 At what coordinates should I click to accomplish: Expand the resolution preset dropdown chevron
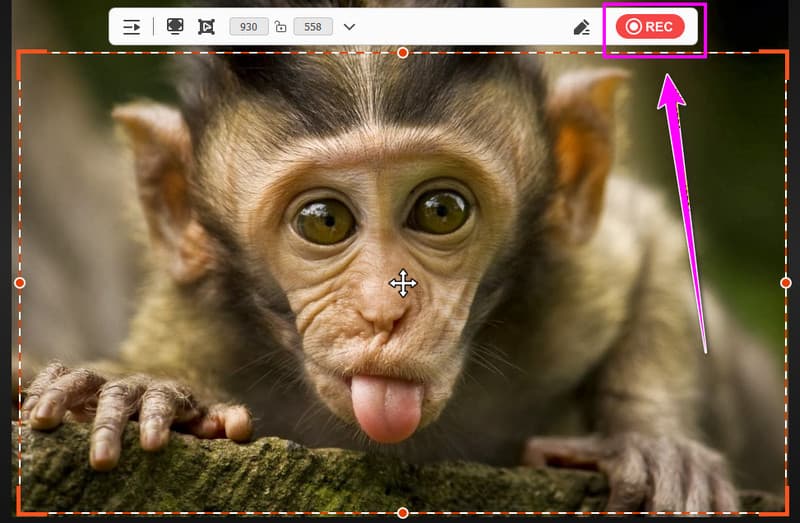[349, 27]
